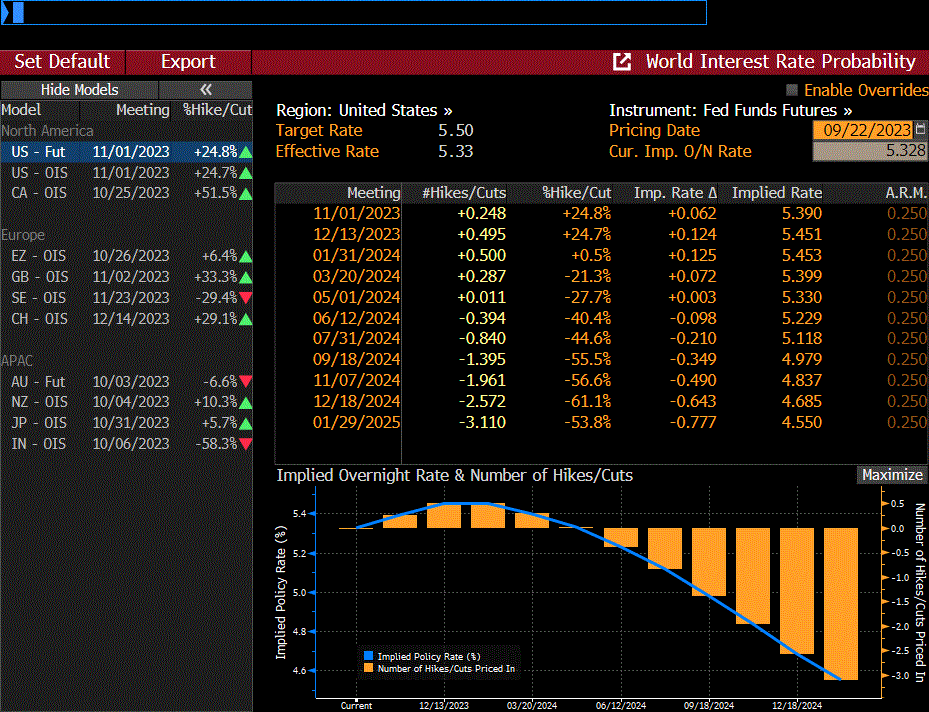Click the blue command-line prompt arrow at top
This screenshot has height=712, width=929.
[x=5, y=12]
